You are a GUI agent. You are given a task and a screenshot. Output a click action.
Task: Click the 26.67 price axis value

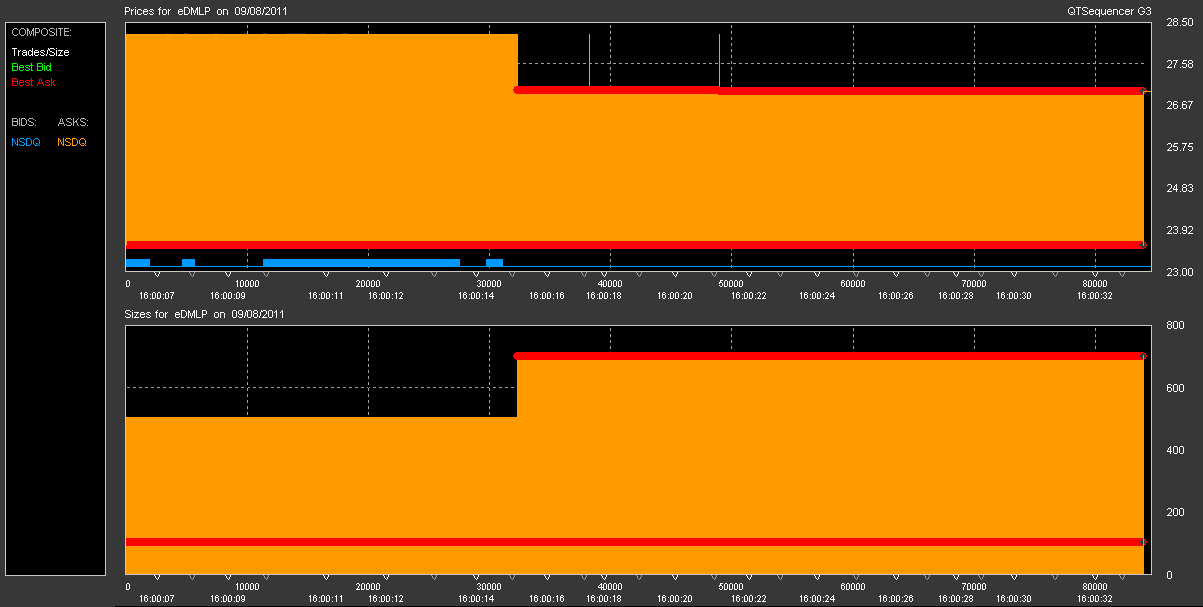[x=1181, y=106]
